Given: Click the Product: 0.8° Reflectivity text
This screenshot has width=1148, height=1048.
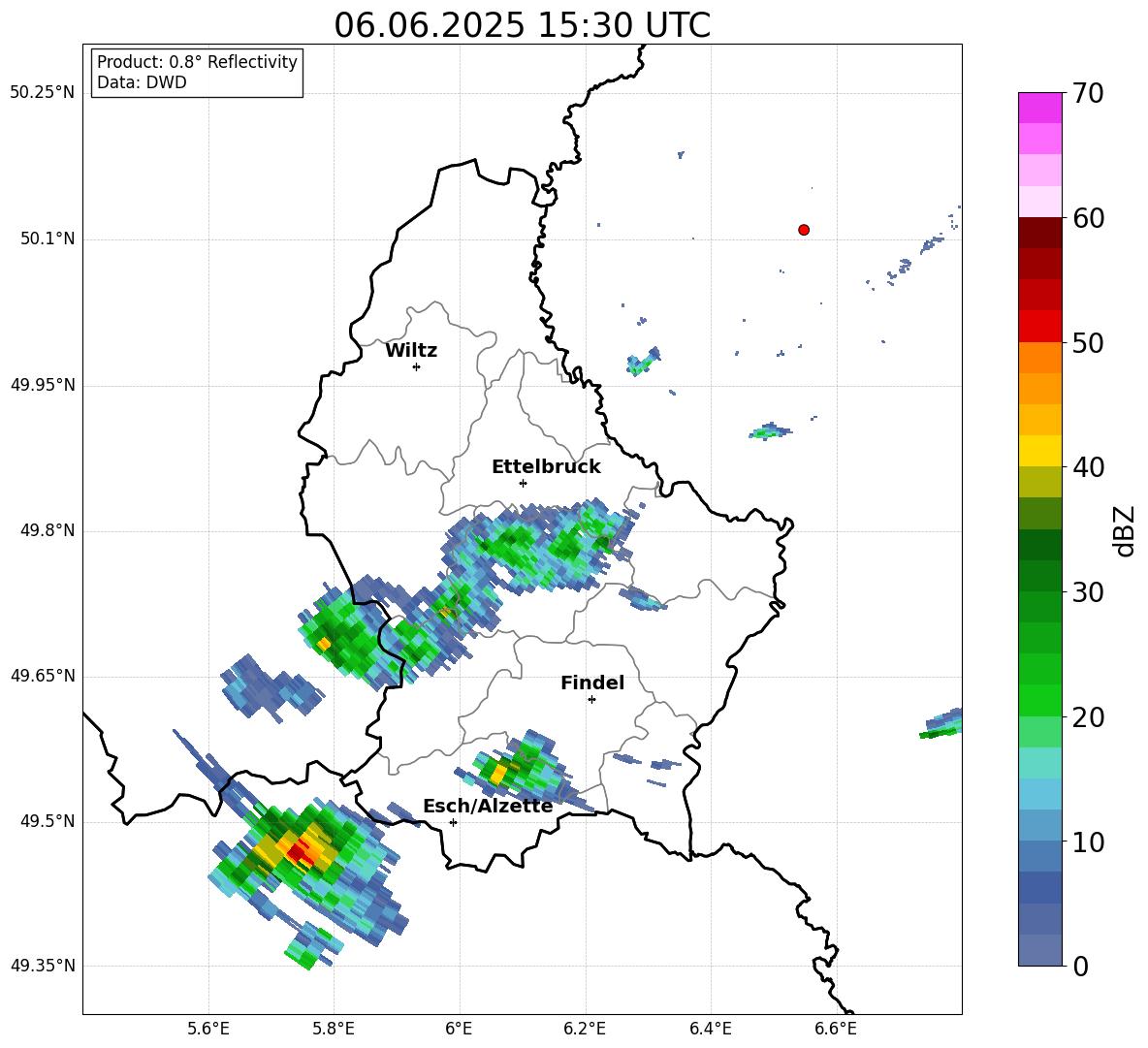Looking at the screenshot, I should [x=197, y=62].
